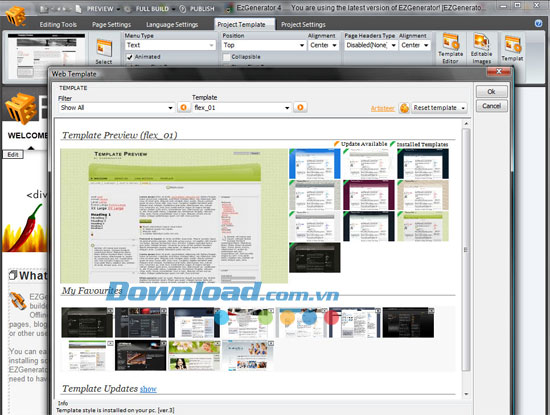Select the maroon installed template thumbnail
This screenshot has height=415, width=550.
click(x=369, y=195)
